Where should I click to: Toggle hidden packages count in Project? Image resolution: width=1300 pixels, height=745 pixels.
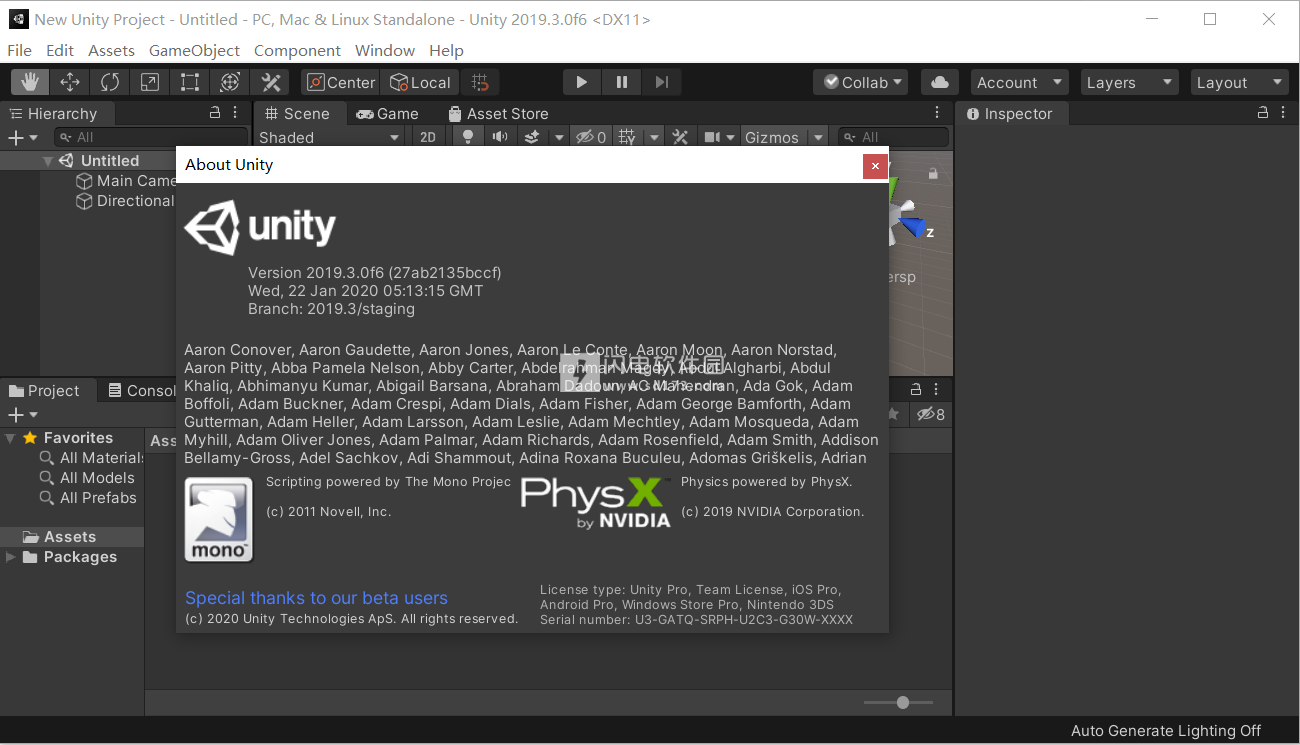tap(931, 414)
